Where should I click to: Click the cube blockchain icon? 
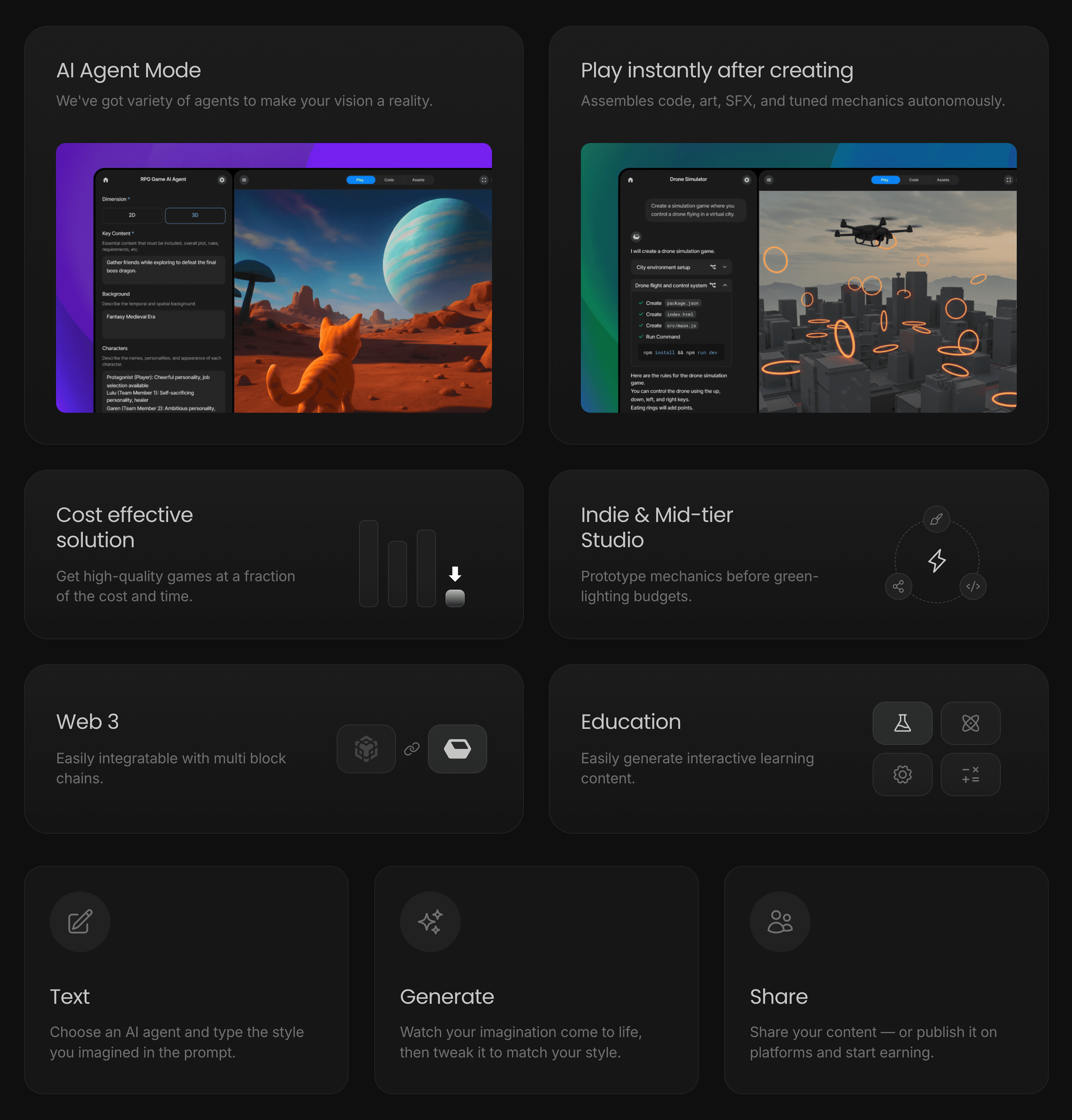[x=366, y=749]
